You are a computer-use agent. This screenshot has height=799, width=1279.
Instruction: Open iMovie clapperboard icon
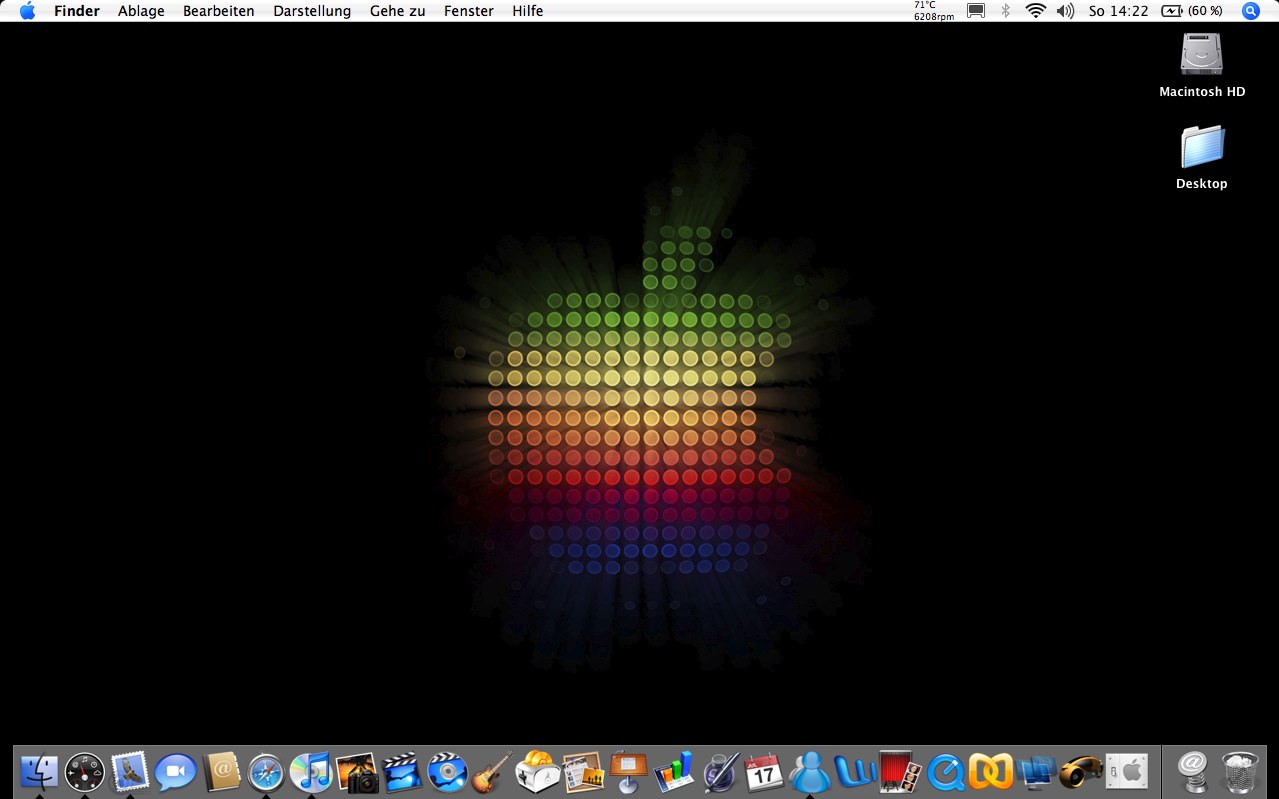click(x=402, y=772)
